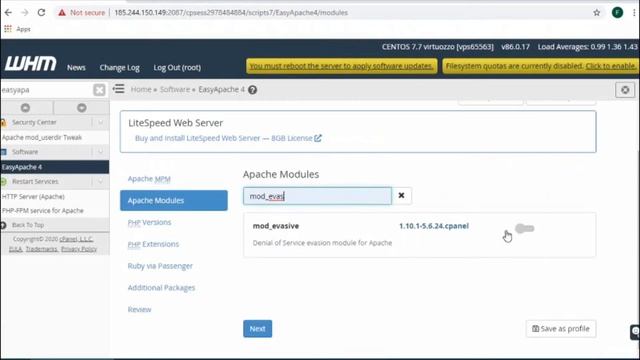Screen dimensions: 640x360
Task: Enable the mod_evasive toggle switch
Action: [524, 229]
